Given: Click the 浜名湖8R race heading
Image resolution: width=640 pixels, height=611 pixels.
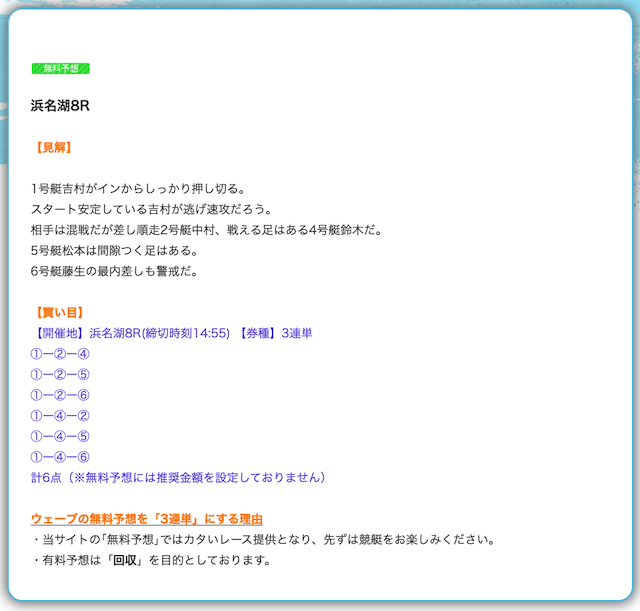Looking at the screenshot, I should click(x=60, y=105).
